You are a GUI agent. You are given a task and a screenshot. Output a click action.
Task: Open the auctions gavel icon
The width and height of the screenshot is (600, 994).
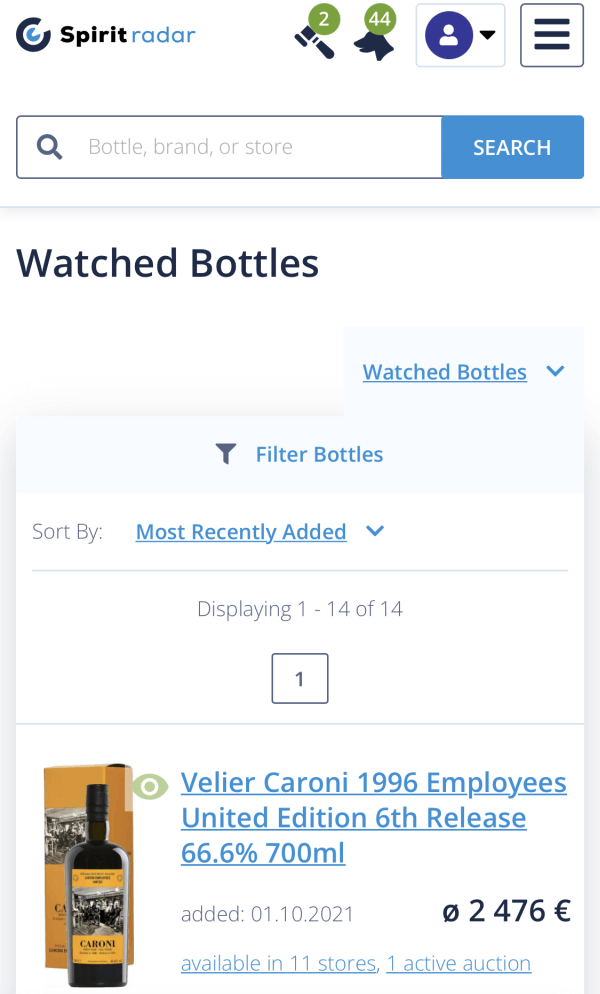coord(313,42)
